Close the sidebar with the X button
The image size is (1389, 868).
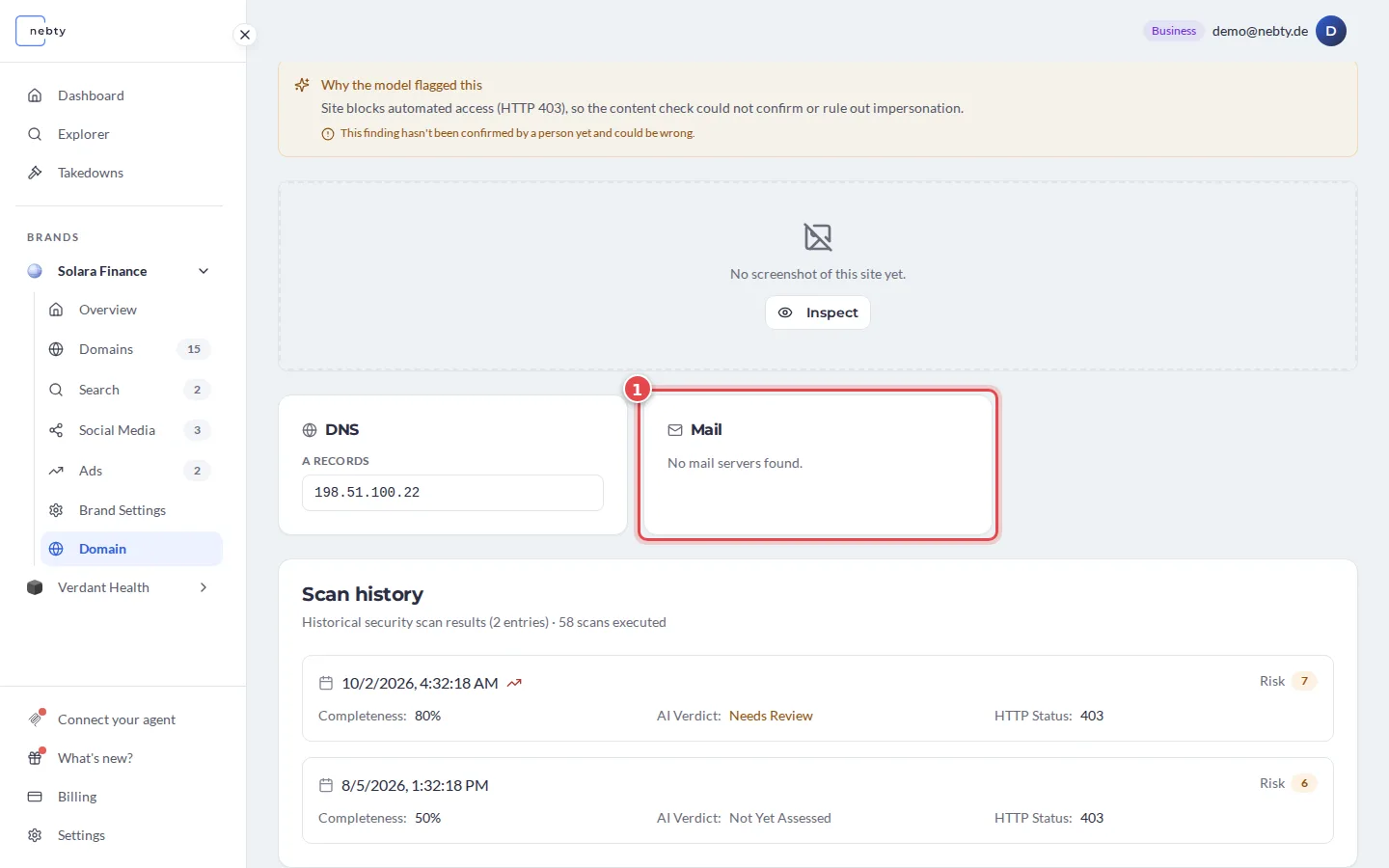click(245, 35)
